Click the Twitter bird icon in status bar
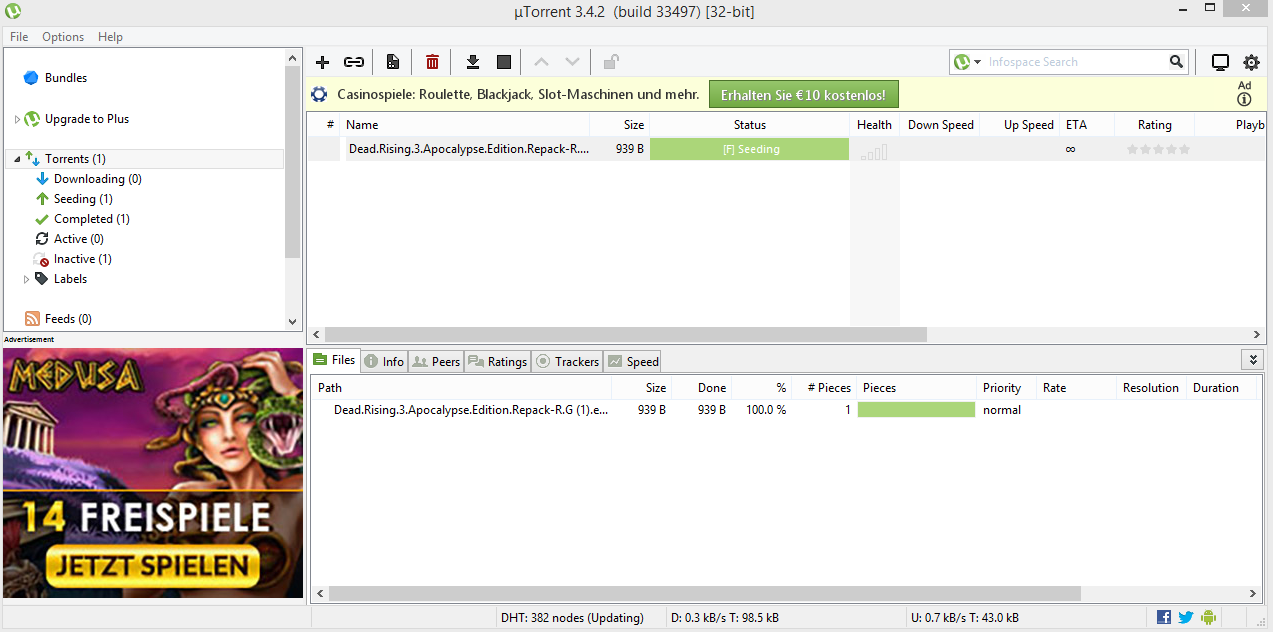 coord(1186,617)
